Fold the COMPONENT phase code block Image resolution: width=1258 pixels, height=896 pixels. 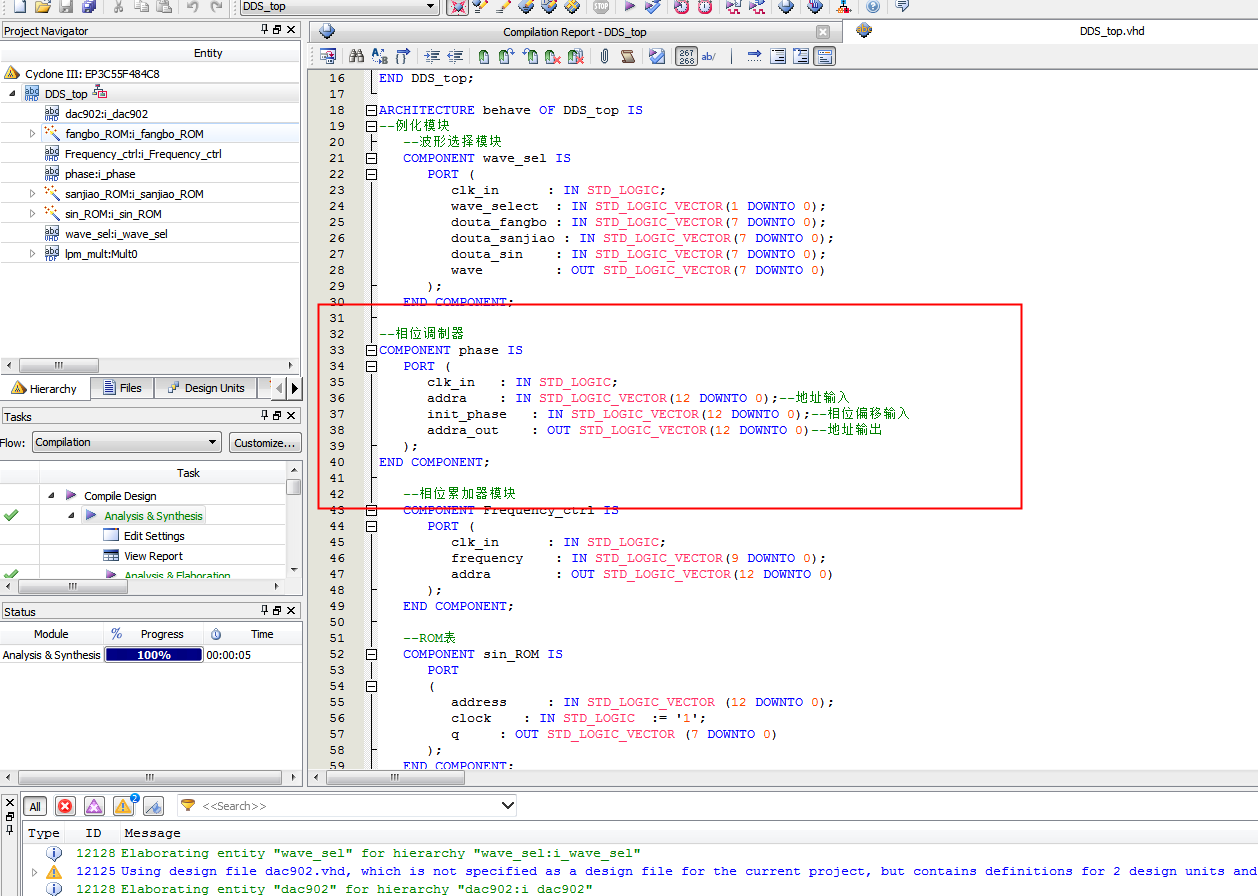pos(372,350)
